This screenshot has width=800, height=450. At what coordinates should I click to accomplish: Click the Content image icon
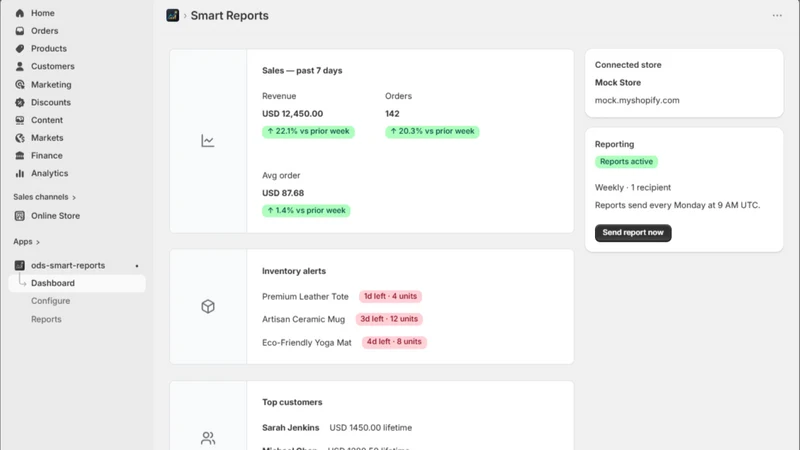click(x=19, y=120)
